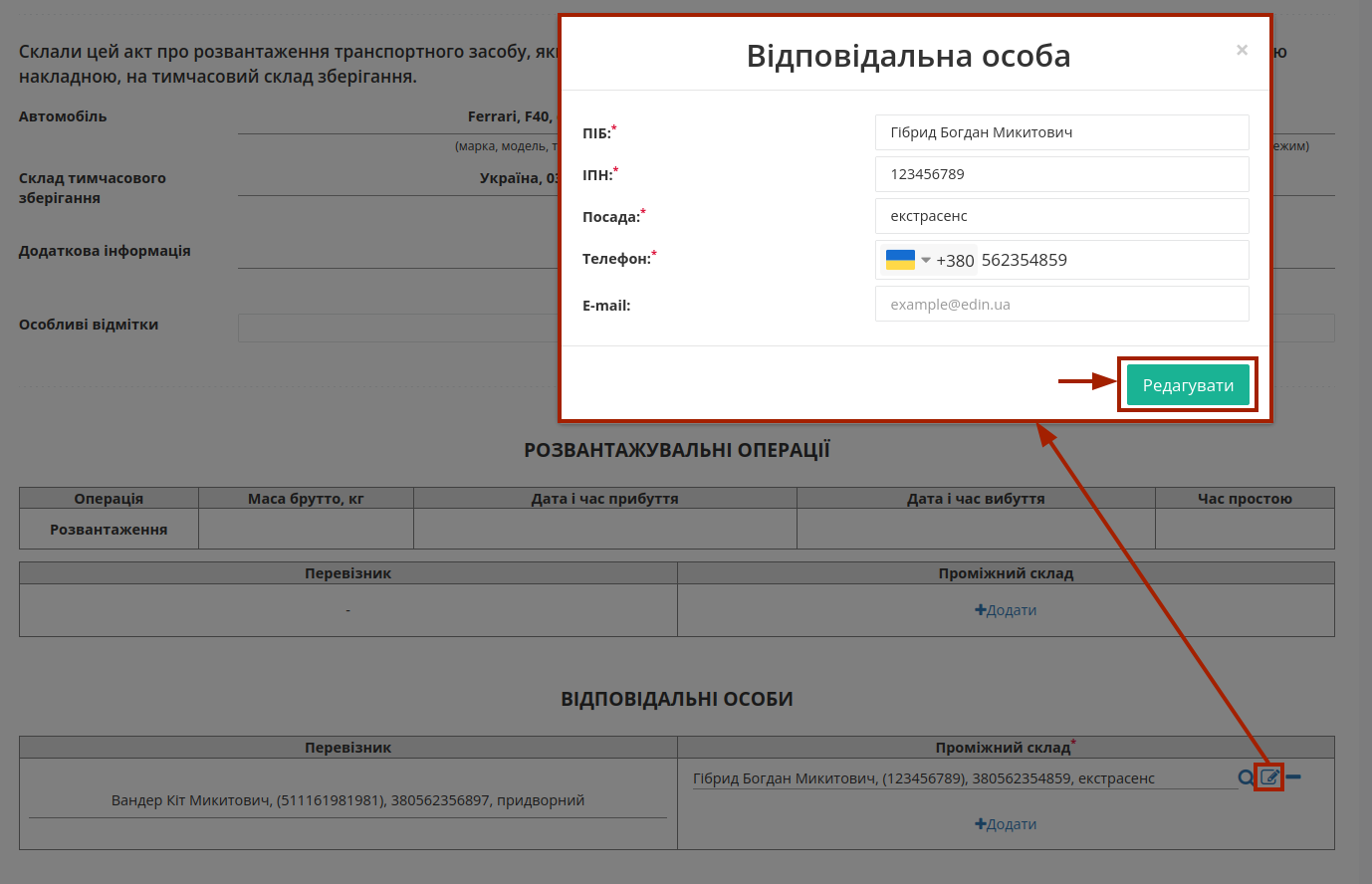Click Додати link under Проміжний склад operations table
This screenshot has width=1372, height=884.
click(x=1006, y=610)
